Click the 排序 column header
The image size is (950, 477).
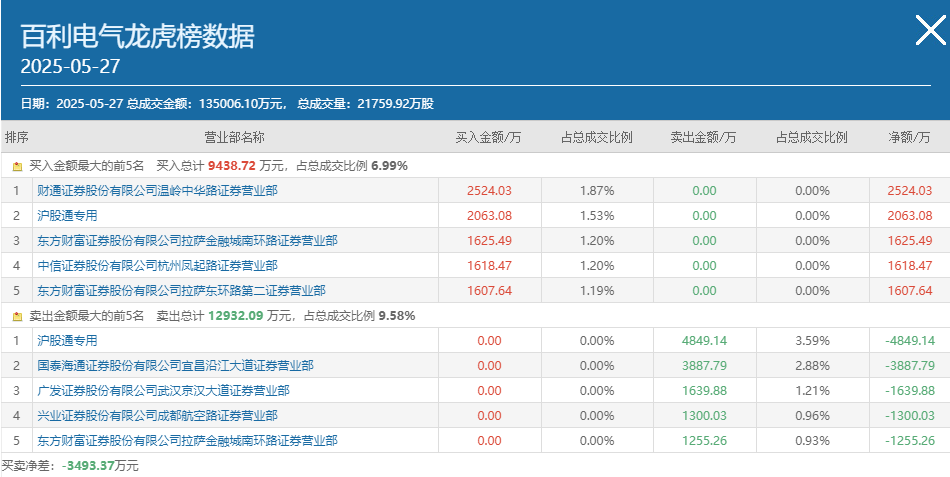[17, 138]
